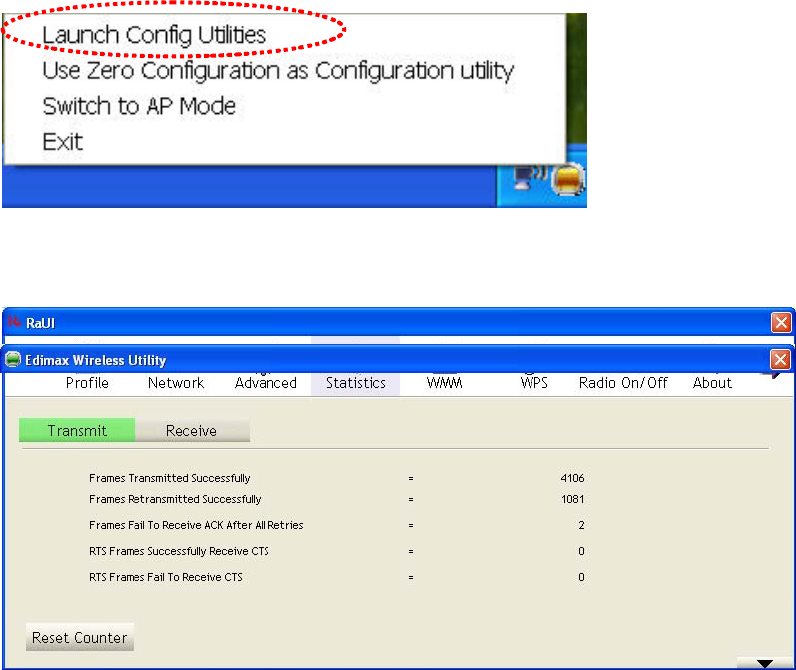Image resolution: width=796 pixels, height=670 pixels.
Task: Switch to the Advanced tab
Action: coord(266,383)
